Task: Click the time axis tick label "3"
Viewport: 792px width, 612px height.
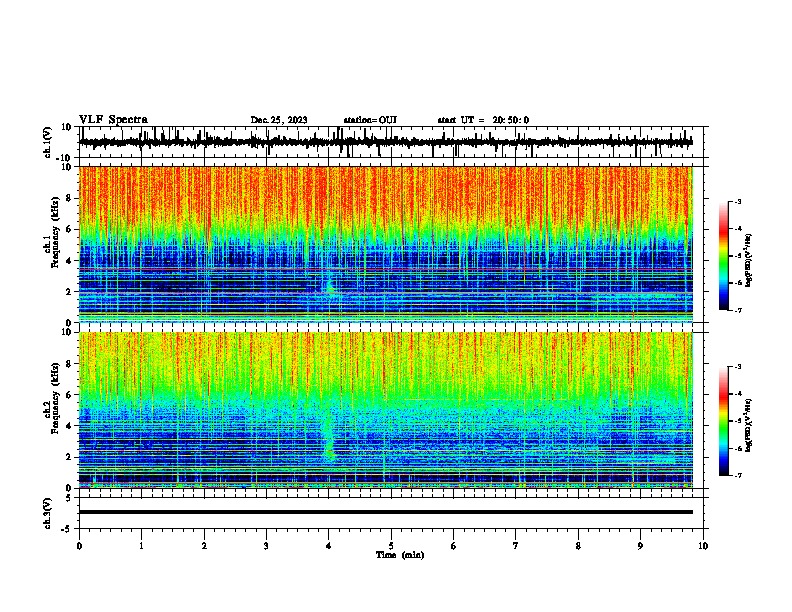Action: (266, 546)
